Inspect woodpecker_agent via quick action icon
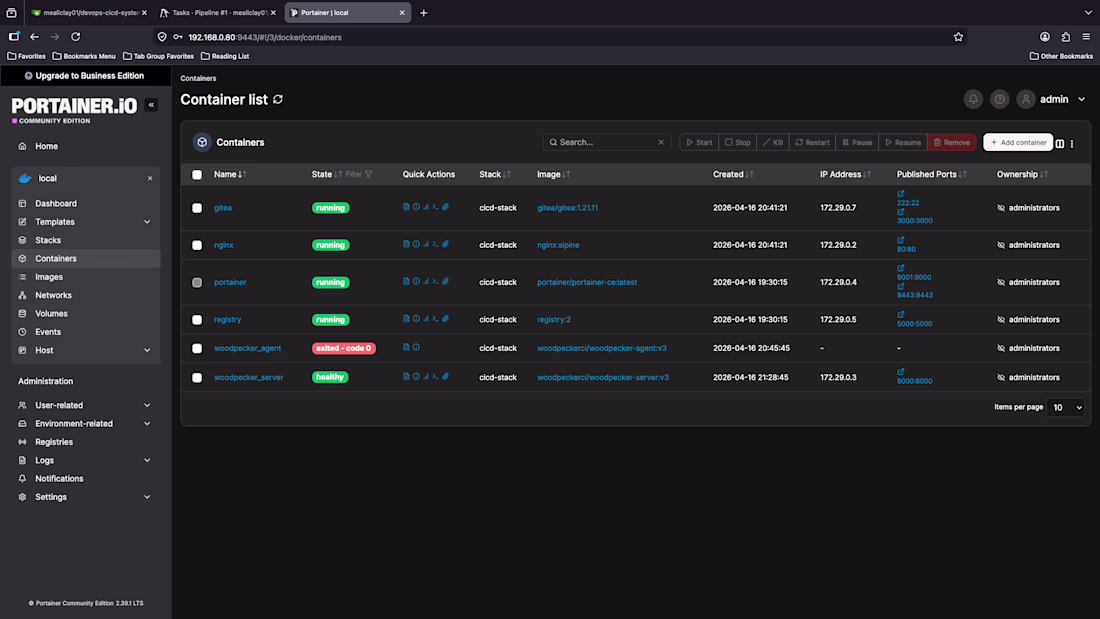 [x=416, y=347]
